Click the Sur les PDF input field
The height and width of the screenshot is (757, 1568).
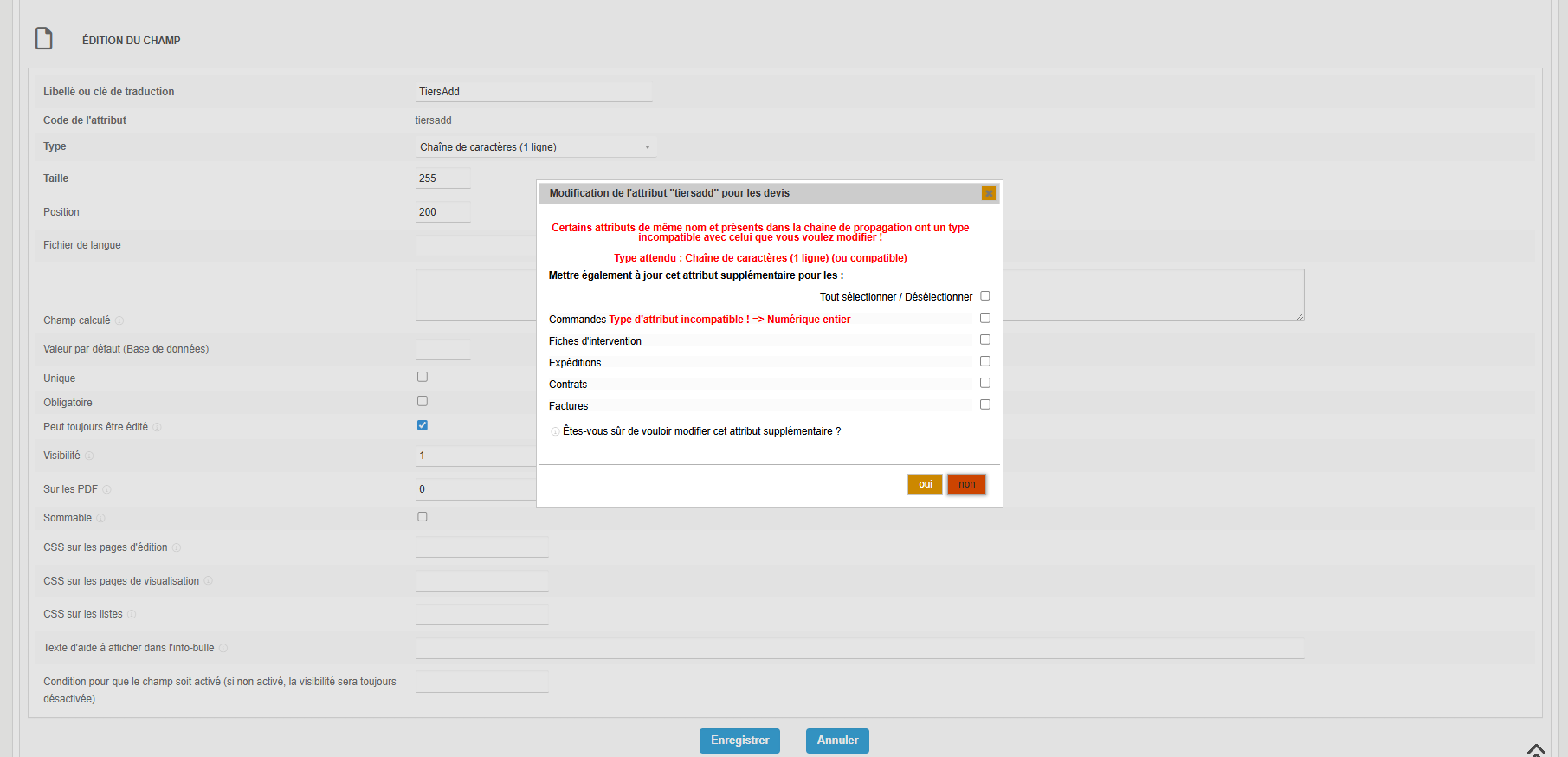[x=476, y=489]
